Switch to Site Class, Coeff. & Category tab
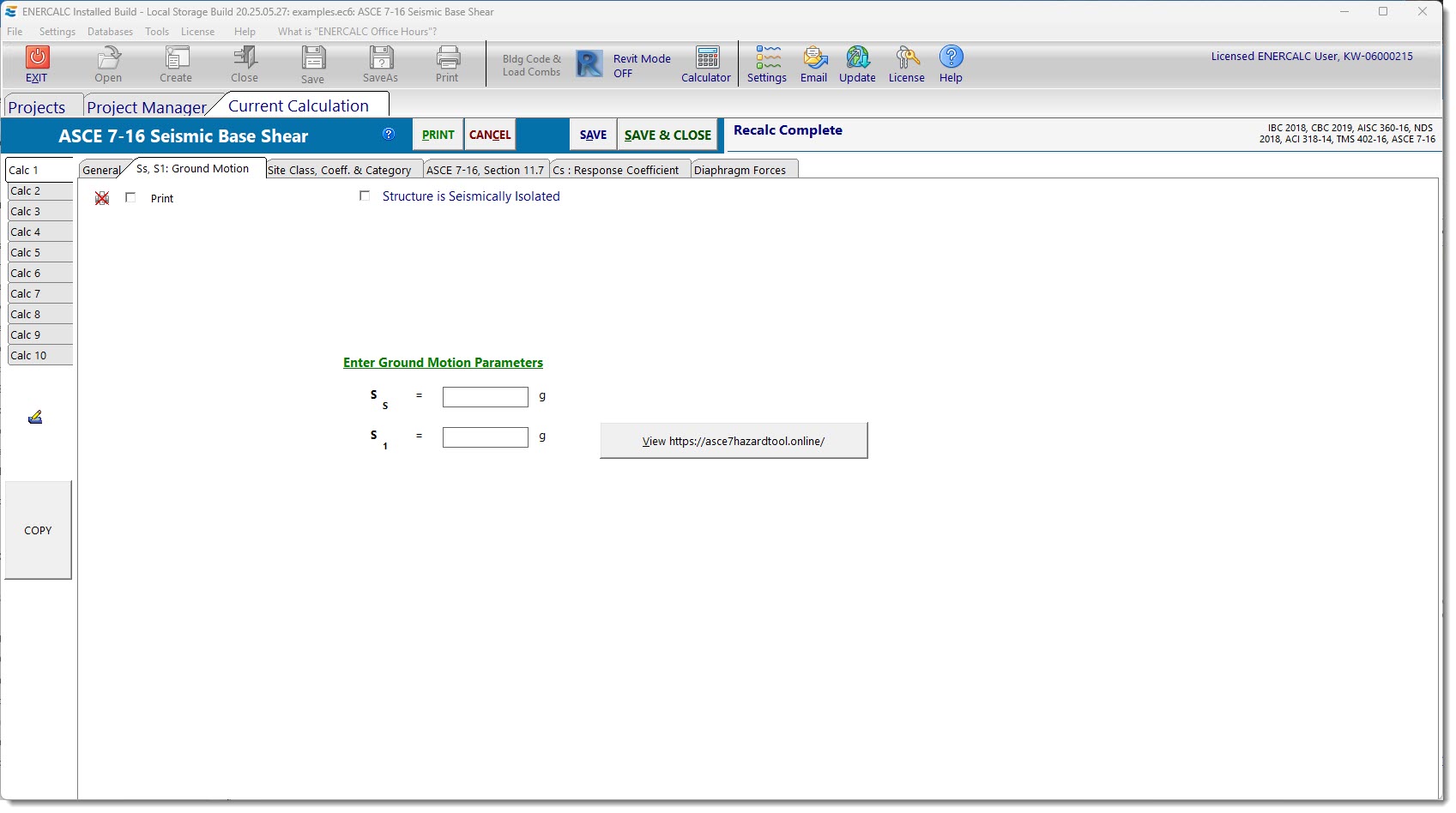 340,170
